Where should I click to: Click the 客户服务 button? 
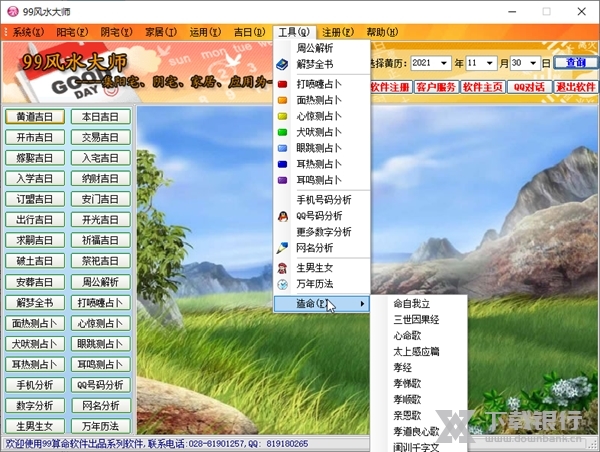[436, 87]
